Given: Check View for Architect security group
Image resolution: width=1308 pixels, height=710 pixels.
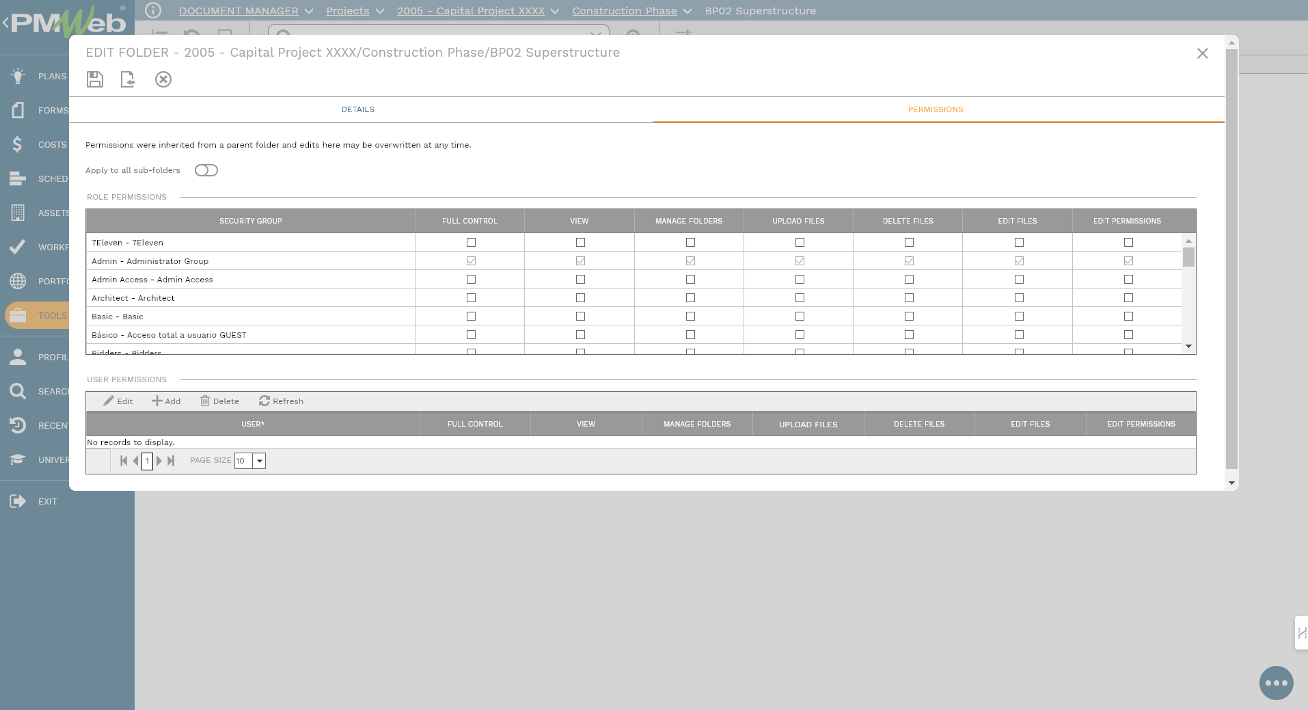Looking at the screenshot, I should pyautogui.click(x=580, y=298).
